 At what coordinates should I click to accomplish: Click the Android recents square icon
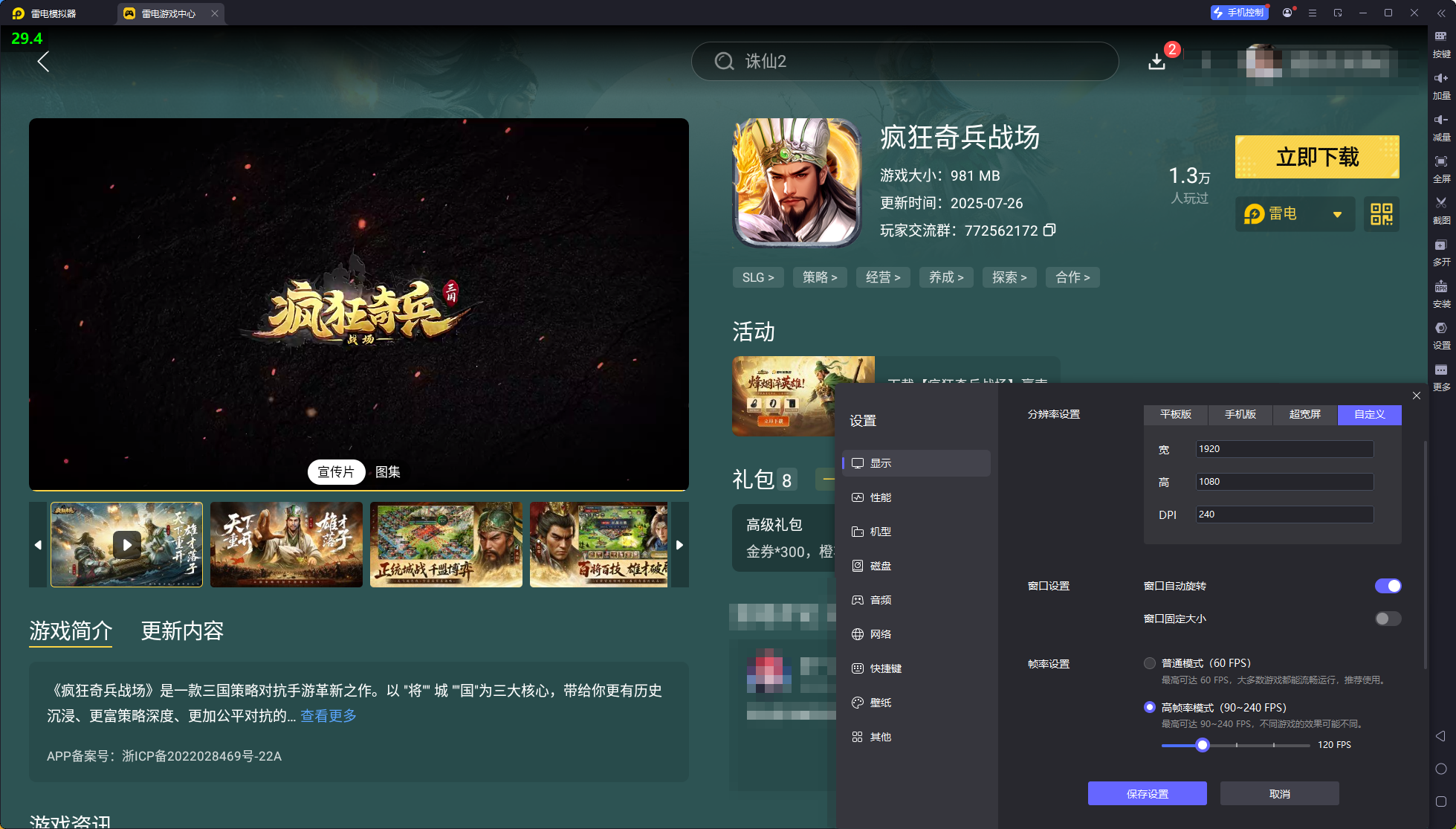pos(1440,801)
